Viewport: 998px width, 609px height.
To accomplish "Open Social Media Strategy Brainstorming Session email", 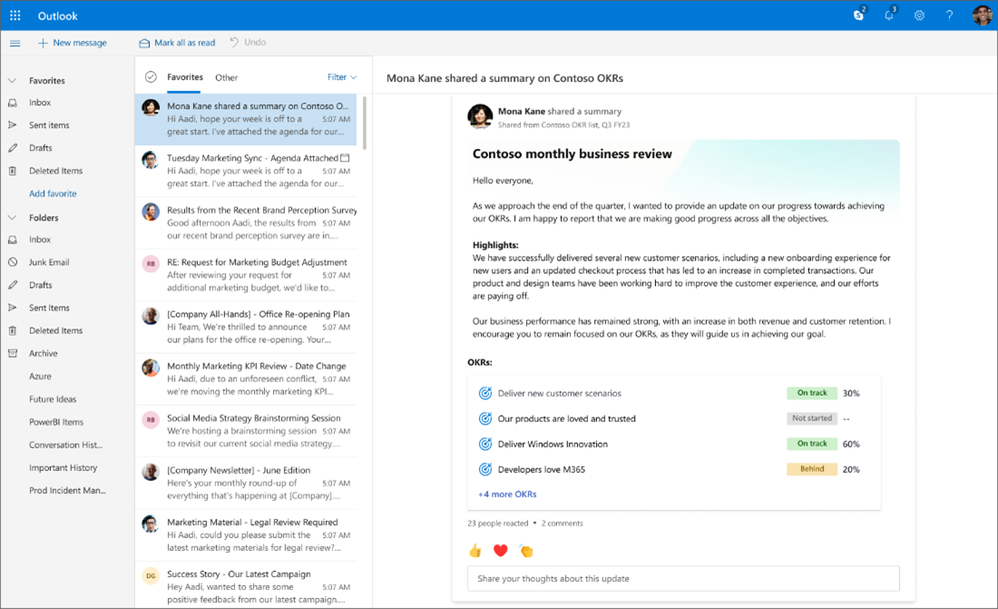I will [246, 431].
